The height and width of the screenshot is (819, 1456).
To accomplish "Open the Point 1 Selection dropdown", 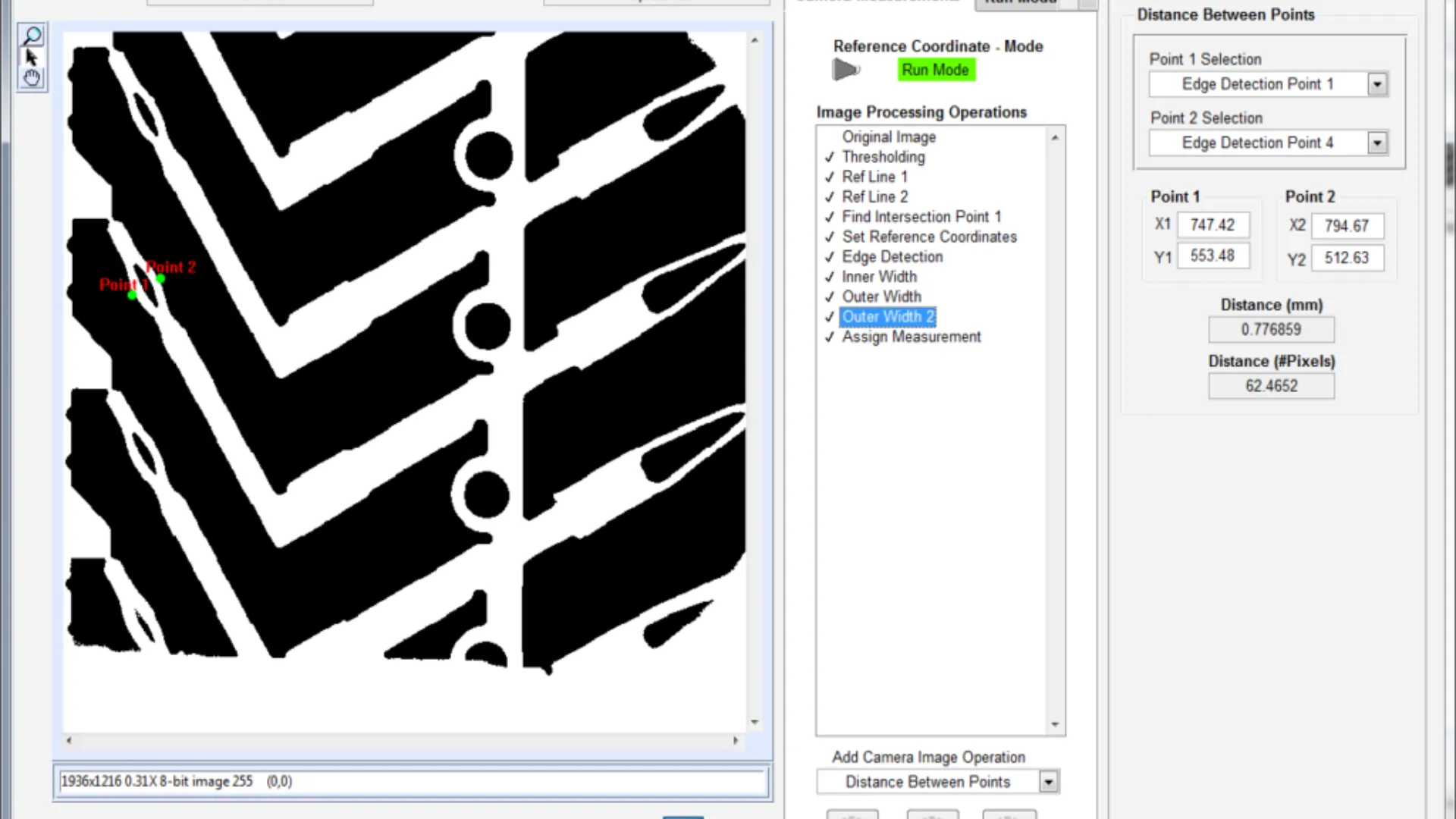I will tap(1377, 84).
